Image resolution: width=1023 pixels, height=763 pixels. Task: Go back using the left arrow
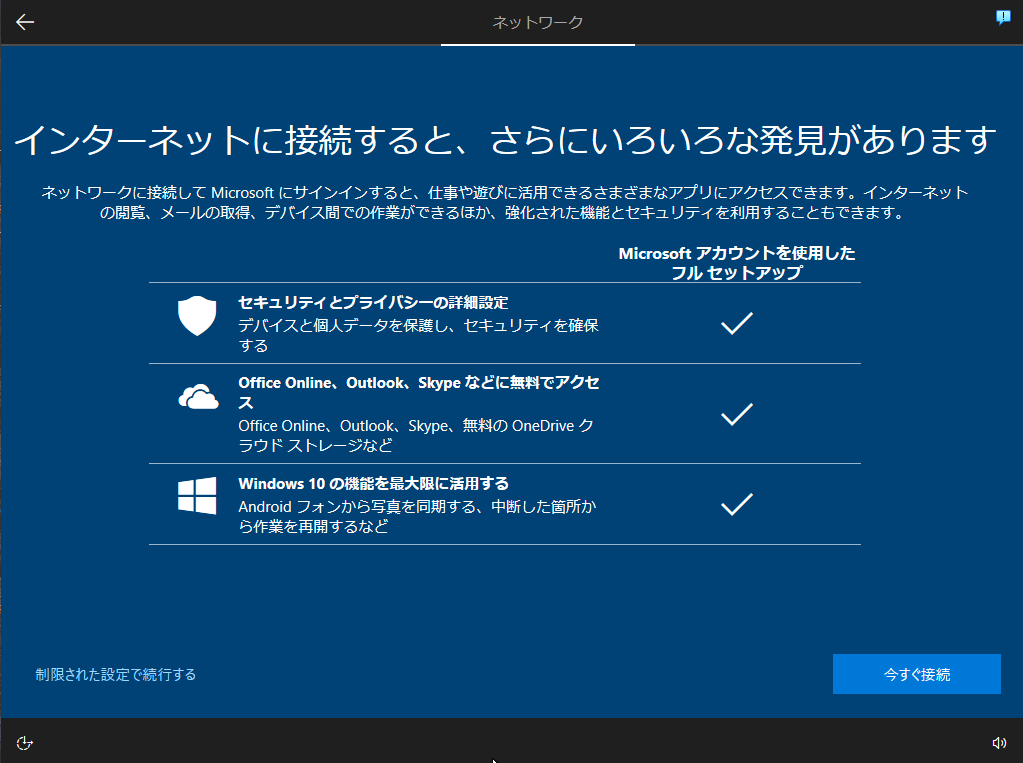25,22
